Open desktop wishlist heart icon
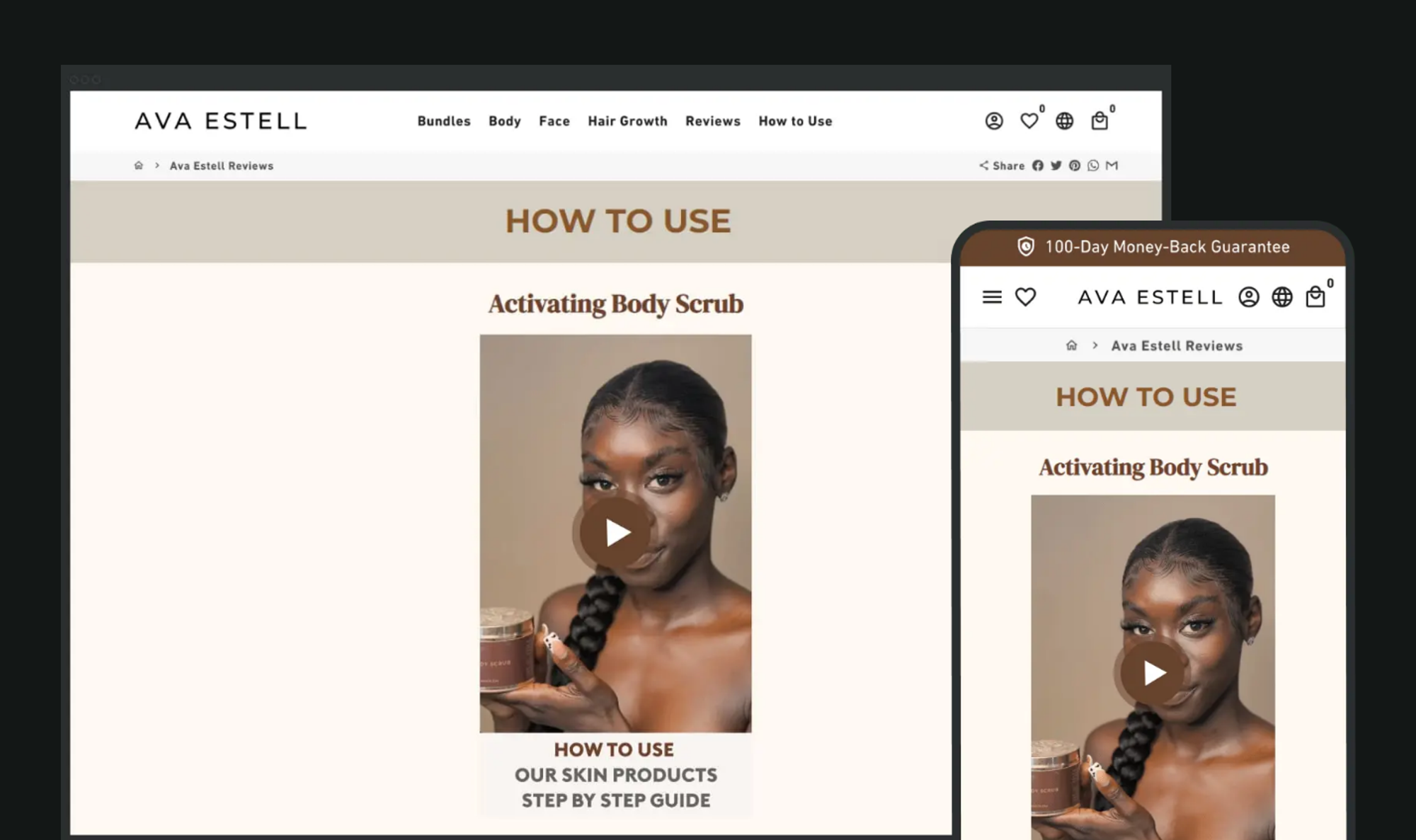 [1029, 121]
